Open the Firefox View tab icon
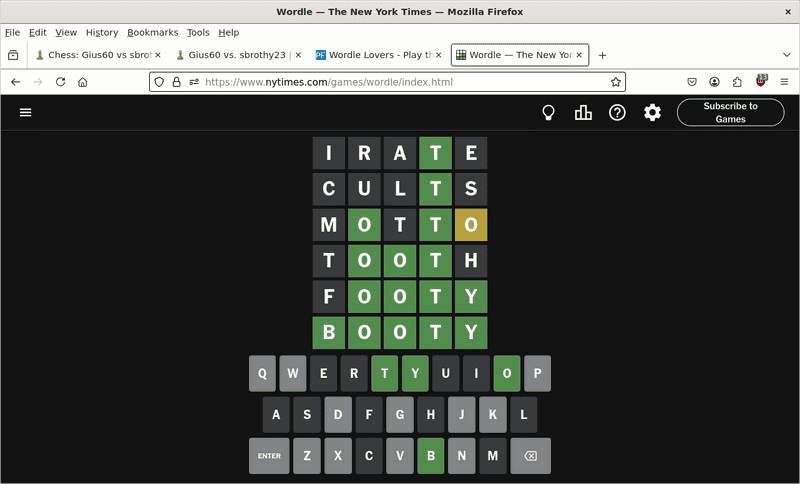Image resolution: width=800 pixels, height=484 pixels. coord(13,55)
